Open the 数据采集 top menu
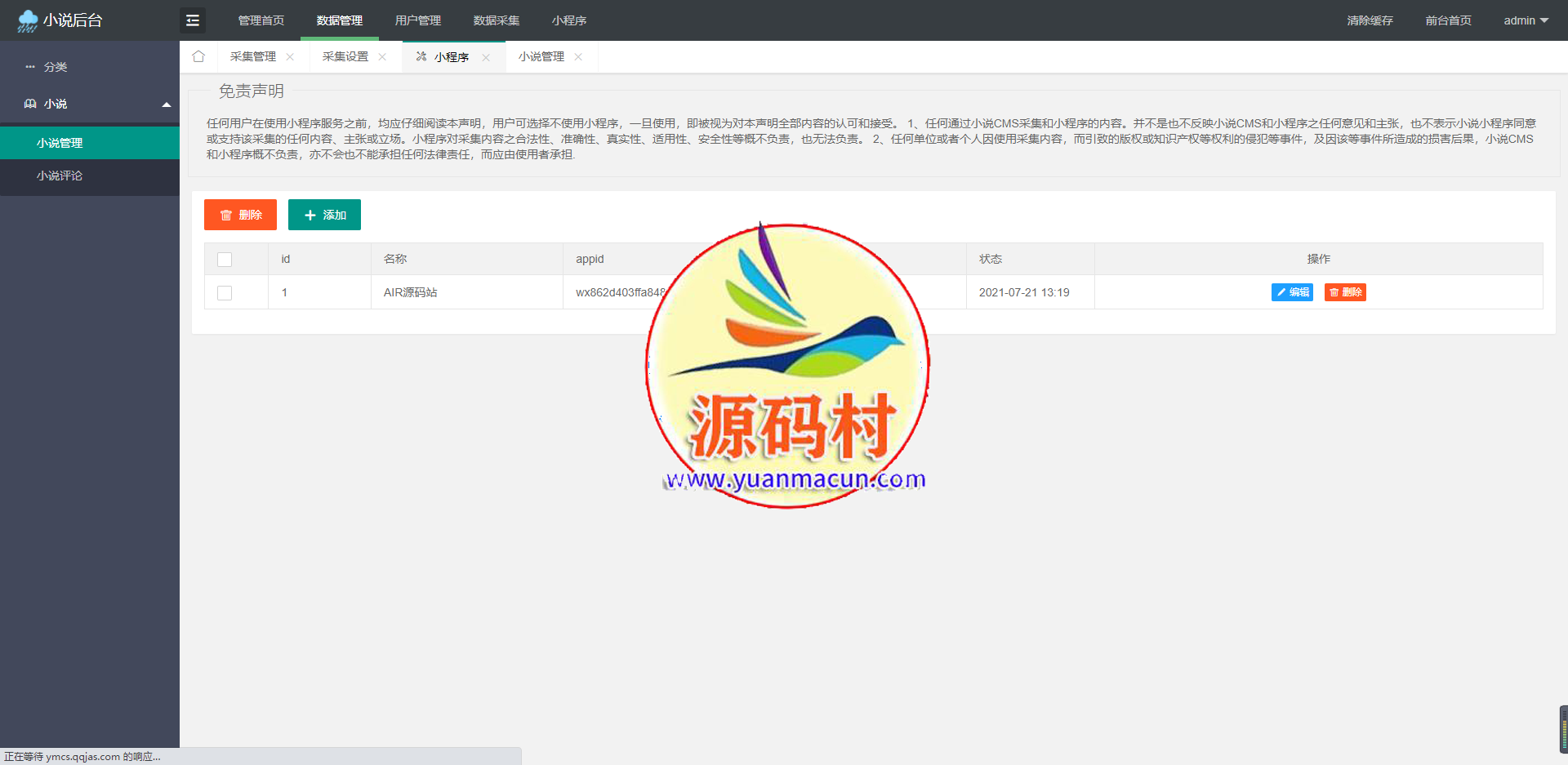This screenshot has width=1568, height=765. [x=496, y=20]
